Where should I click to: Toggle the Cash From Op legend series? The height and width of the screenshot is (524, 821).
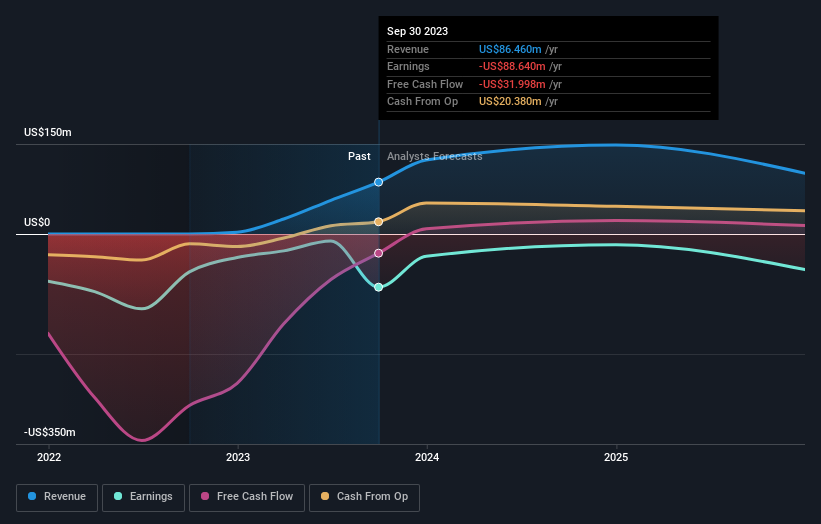[x=364, y=497]
